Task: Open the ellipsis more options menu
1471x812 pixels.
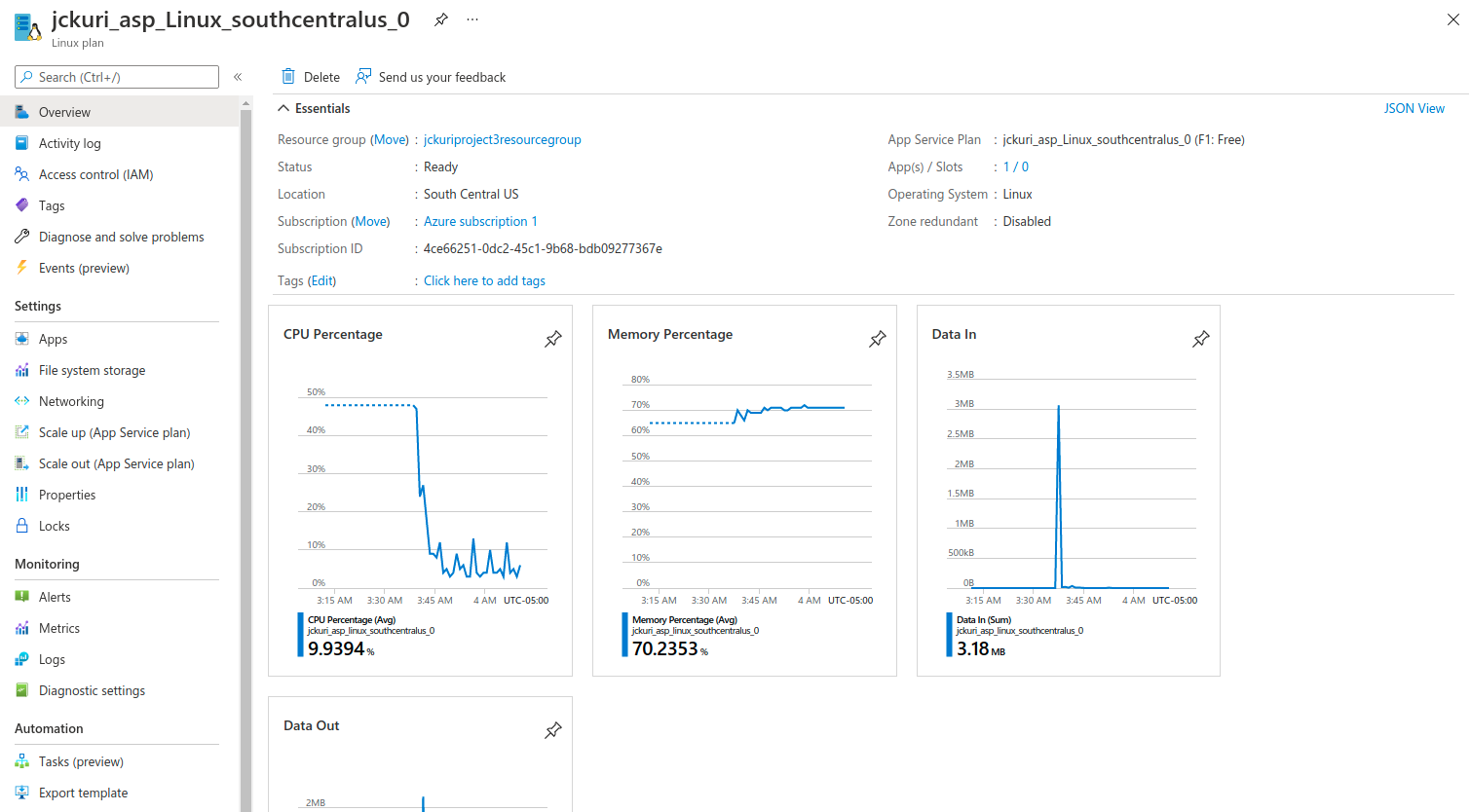Action: (x=472, y=19)
